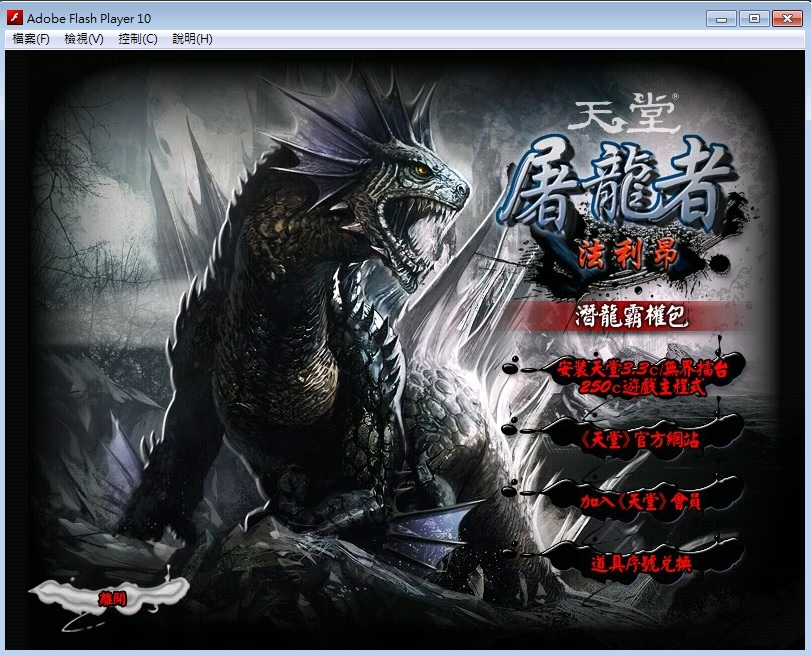Click the 法利昂 subtitle text
Image resolution: width=811 pixels, height=656 pixels.
click(629, 256)
